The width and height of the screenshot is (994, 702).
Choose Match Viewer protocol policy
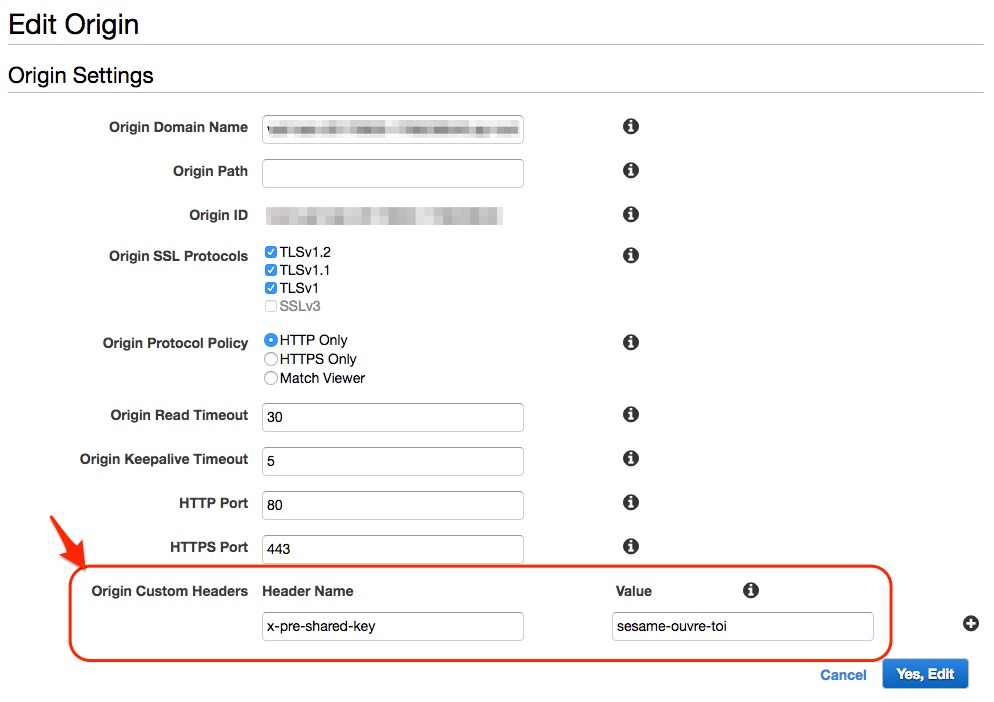271,378
